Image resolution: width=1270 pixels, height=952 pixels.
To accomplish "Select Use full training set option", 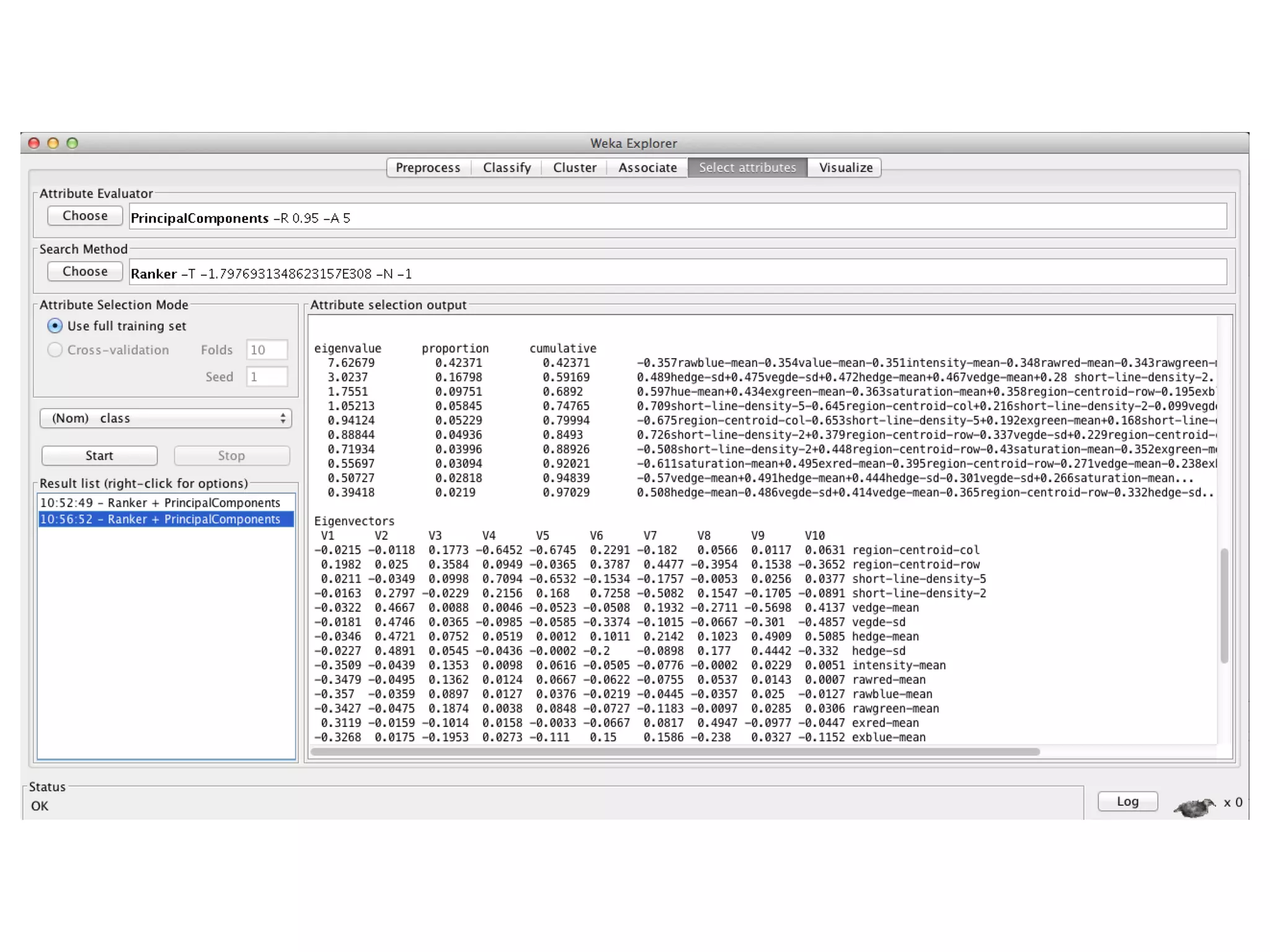I will tap(55, 326).
